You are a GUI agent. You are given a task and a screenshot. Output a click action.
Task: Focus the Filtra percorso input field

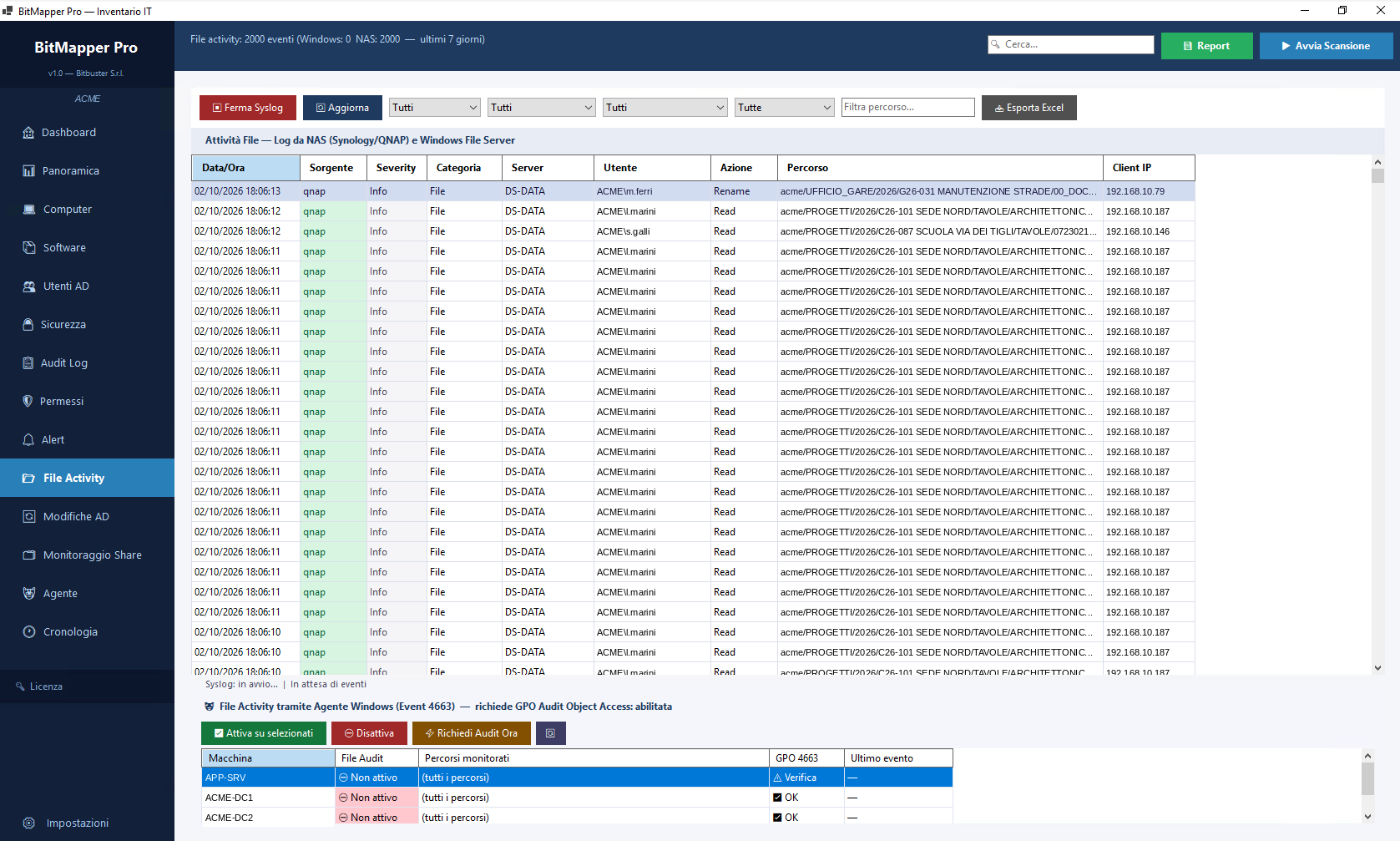[x=908, y=108]
